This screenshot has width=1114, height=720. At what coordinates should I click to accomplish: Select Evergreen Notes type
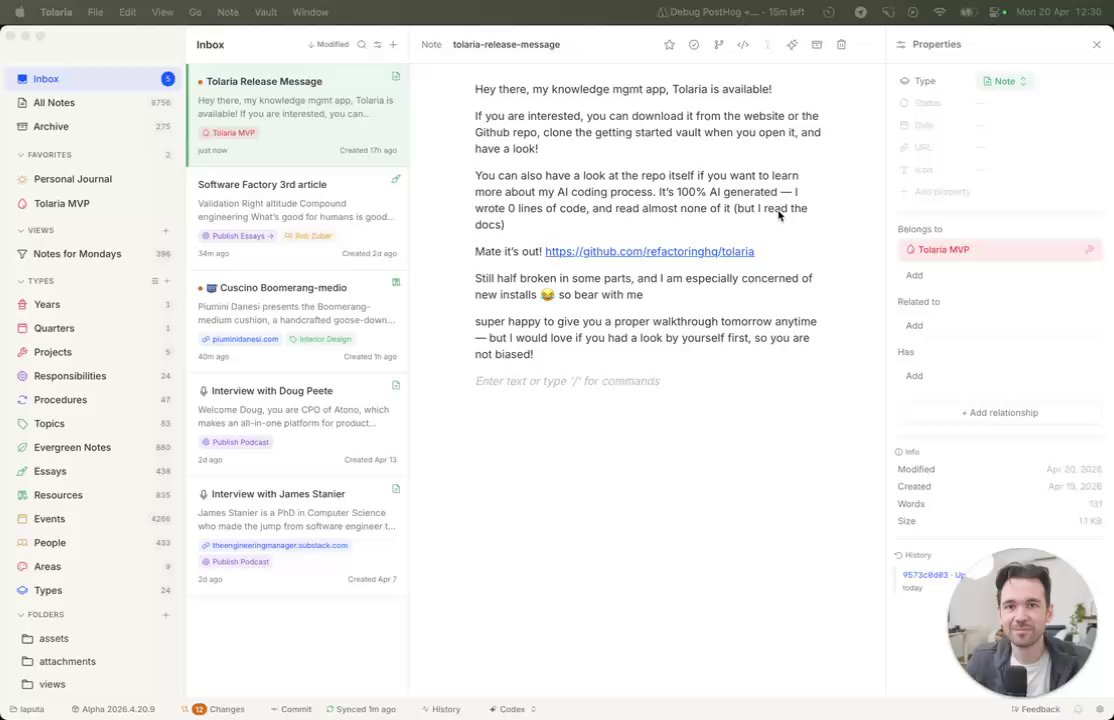click(x=93, y=448)
